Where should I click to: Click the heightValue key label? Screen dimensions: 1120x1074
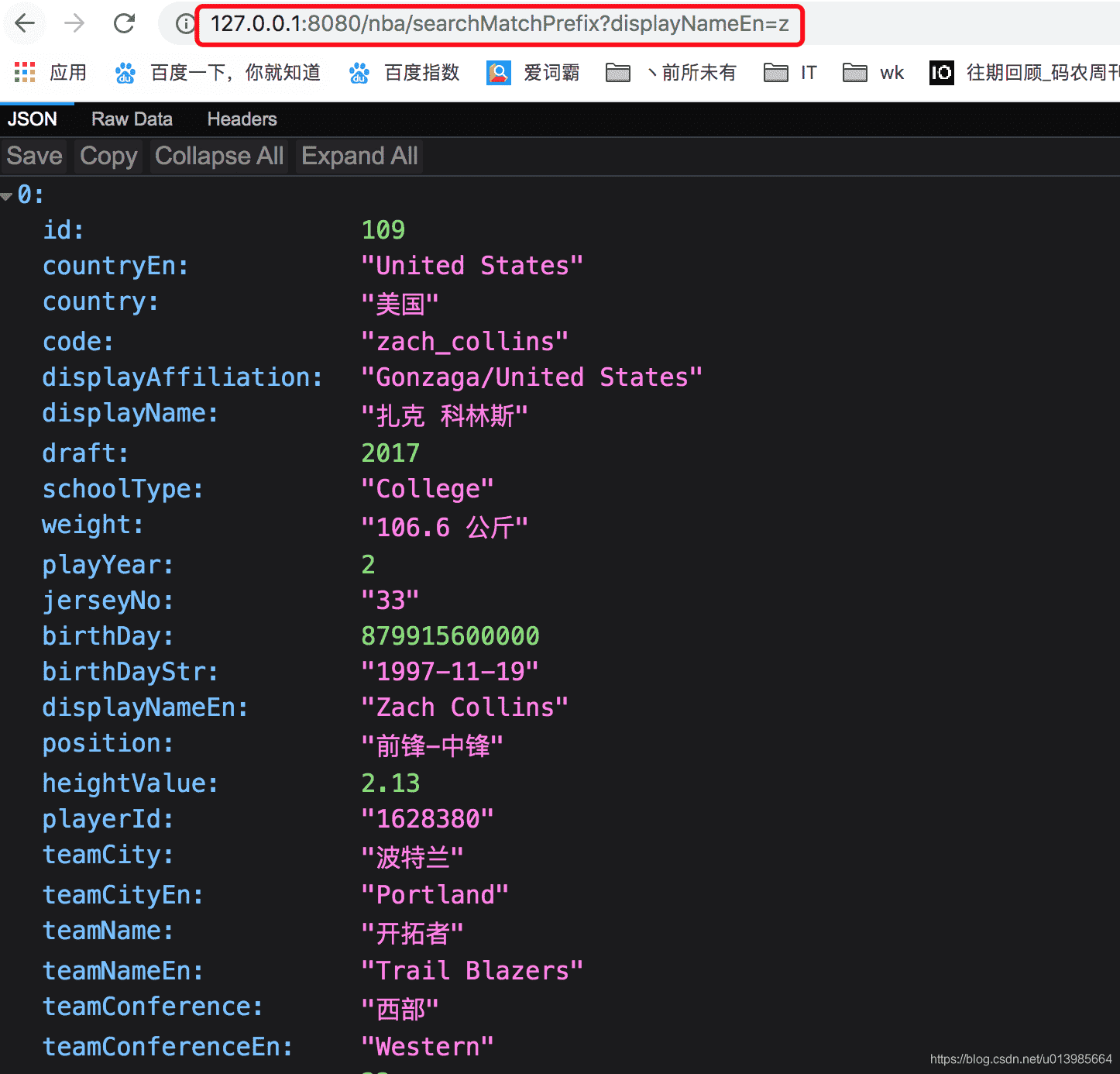(130, 783)
